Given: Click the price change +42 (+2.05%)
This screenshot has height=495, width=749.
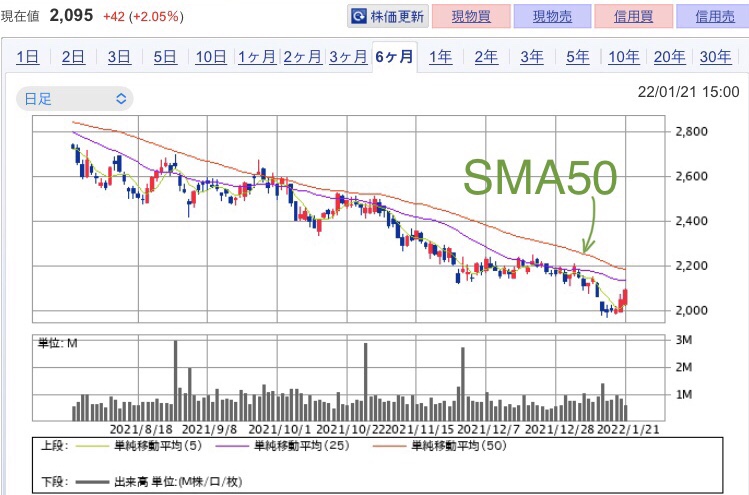Looking at the screenshot, I should (143, 17).
